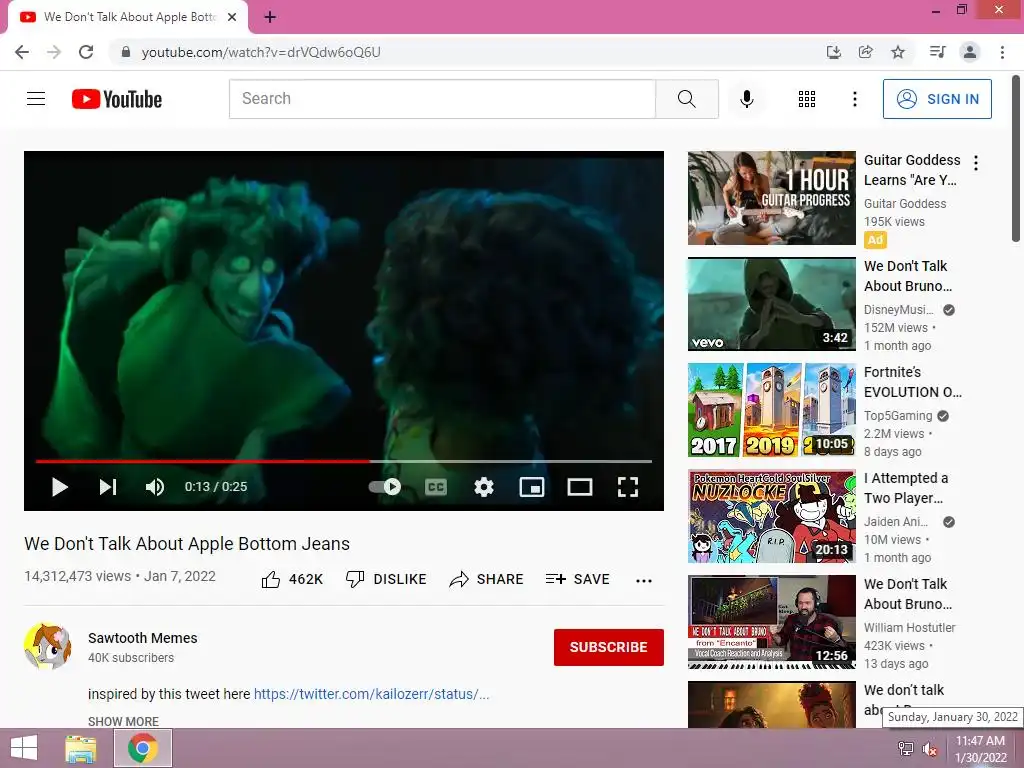Click the address bar URL
The image size is (1024, 768).
tap(261, 52)
